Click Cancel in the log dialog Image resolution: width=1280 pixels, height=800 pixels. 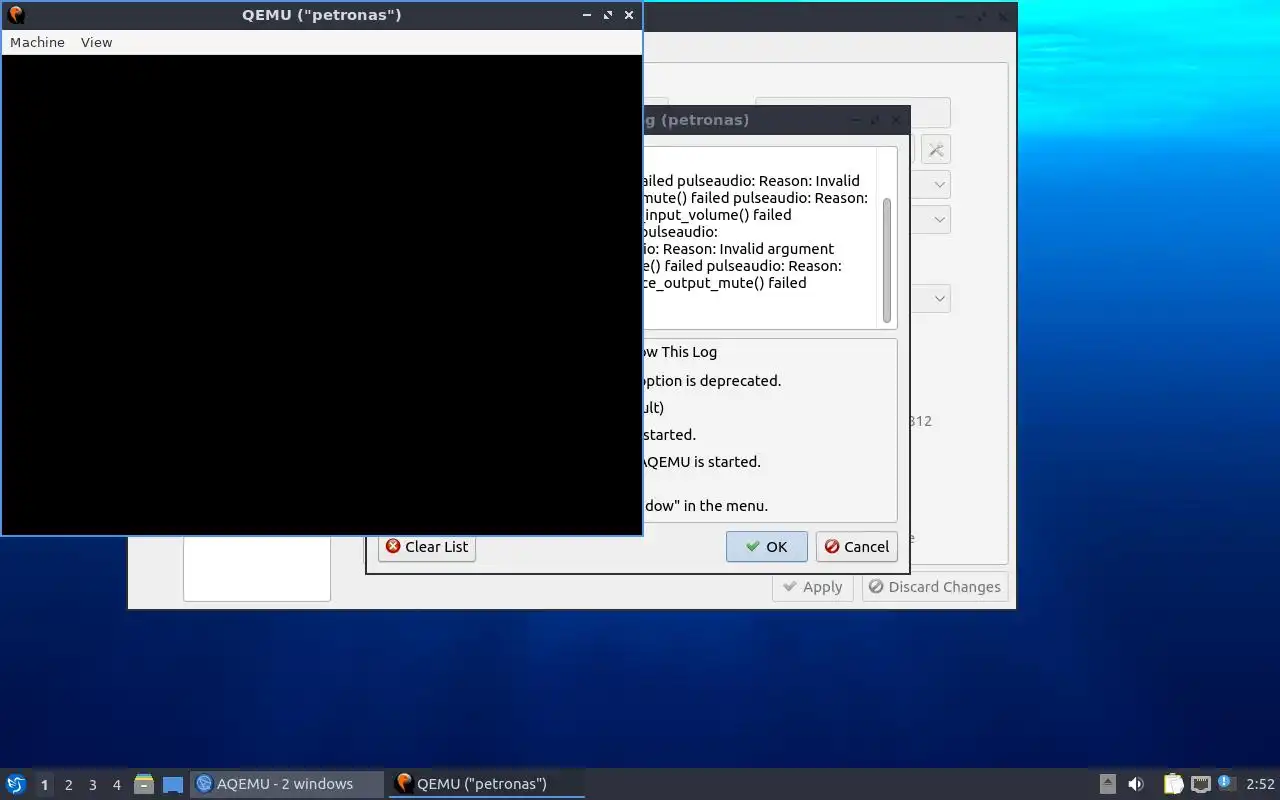click(856, 546)
